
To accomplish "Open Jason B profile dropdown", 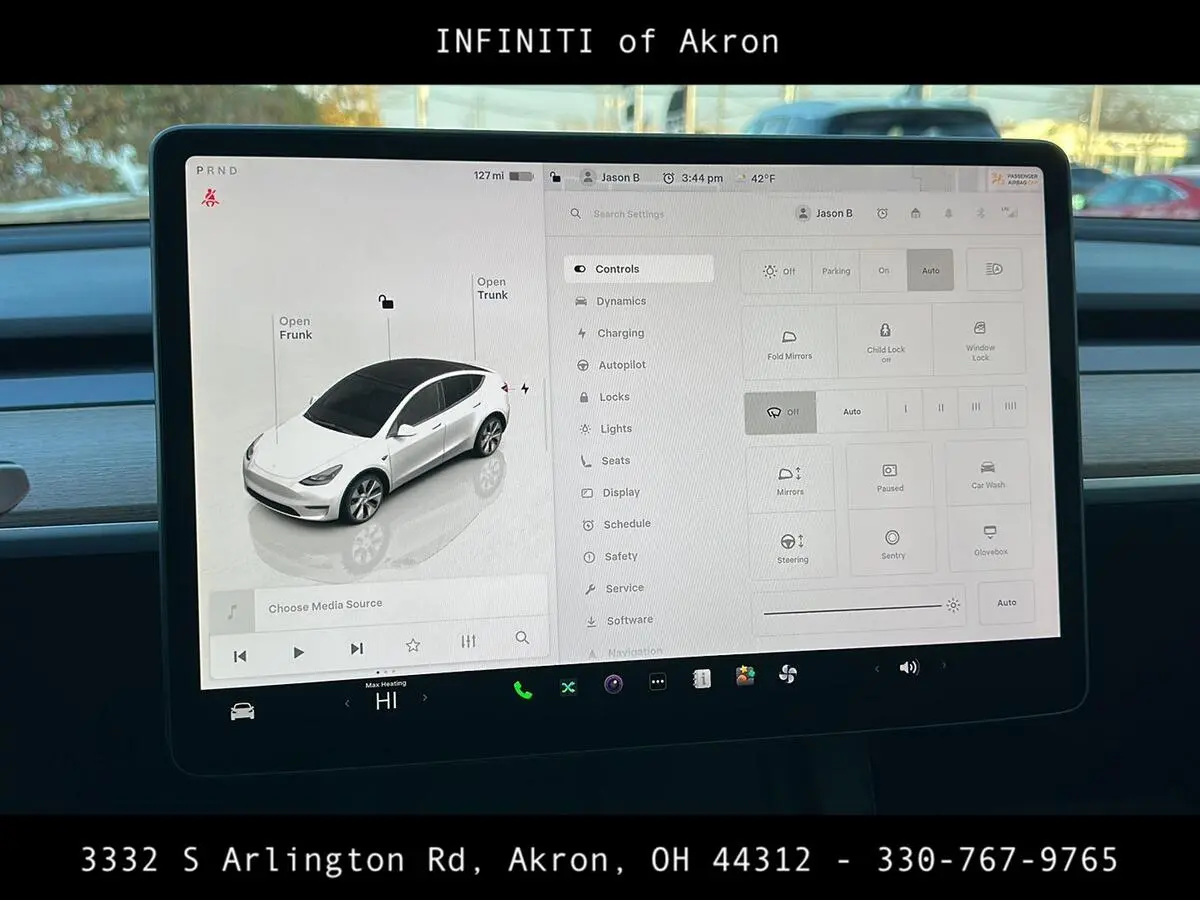I will click(x=825, y=213).
